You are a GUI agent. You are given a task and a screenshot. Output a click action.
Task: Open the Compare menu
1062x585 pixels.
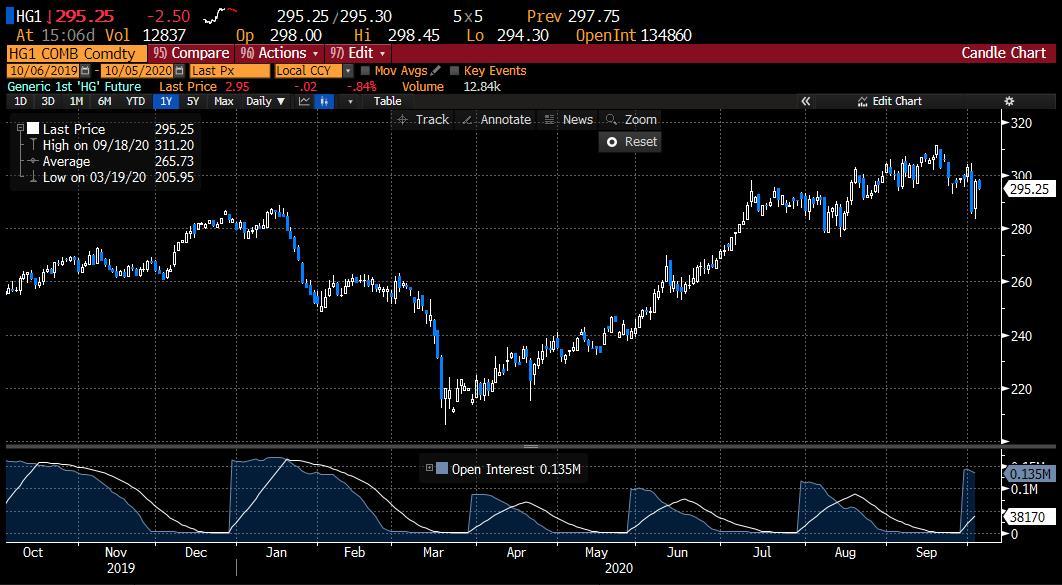click(191, 53)
